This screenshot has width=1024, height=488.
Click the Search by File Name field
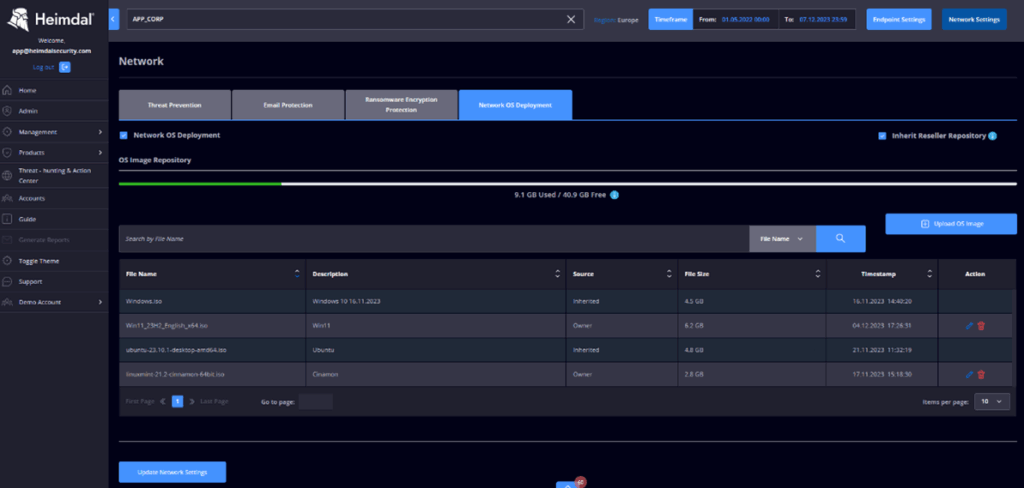433,239
